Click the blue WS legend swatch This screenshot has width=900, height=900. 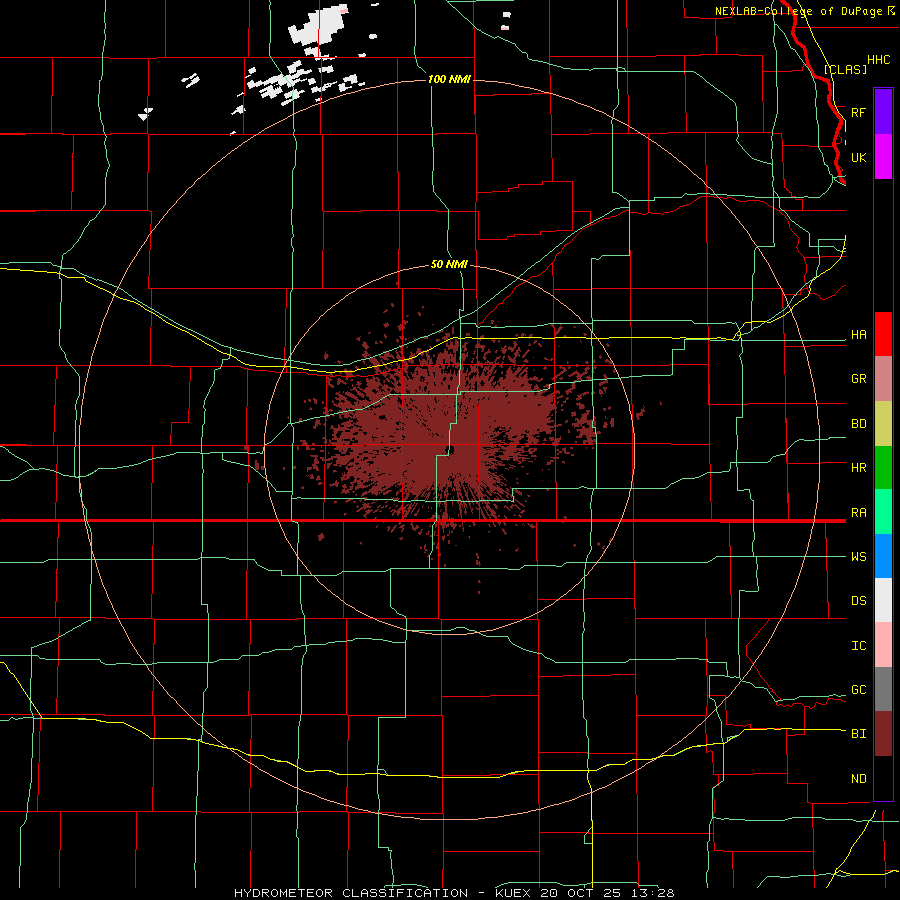click(x=883, y=556)
